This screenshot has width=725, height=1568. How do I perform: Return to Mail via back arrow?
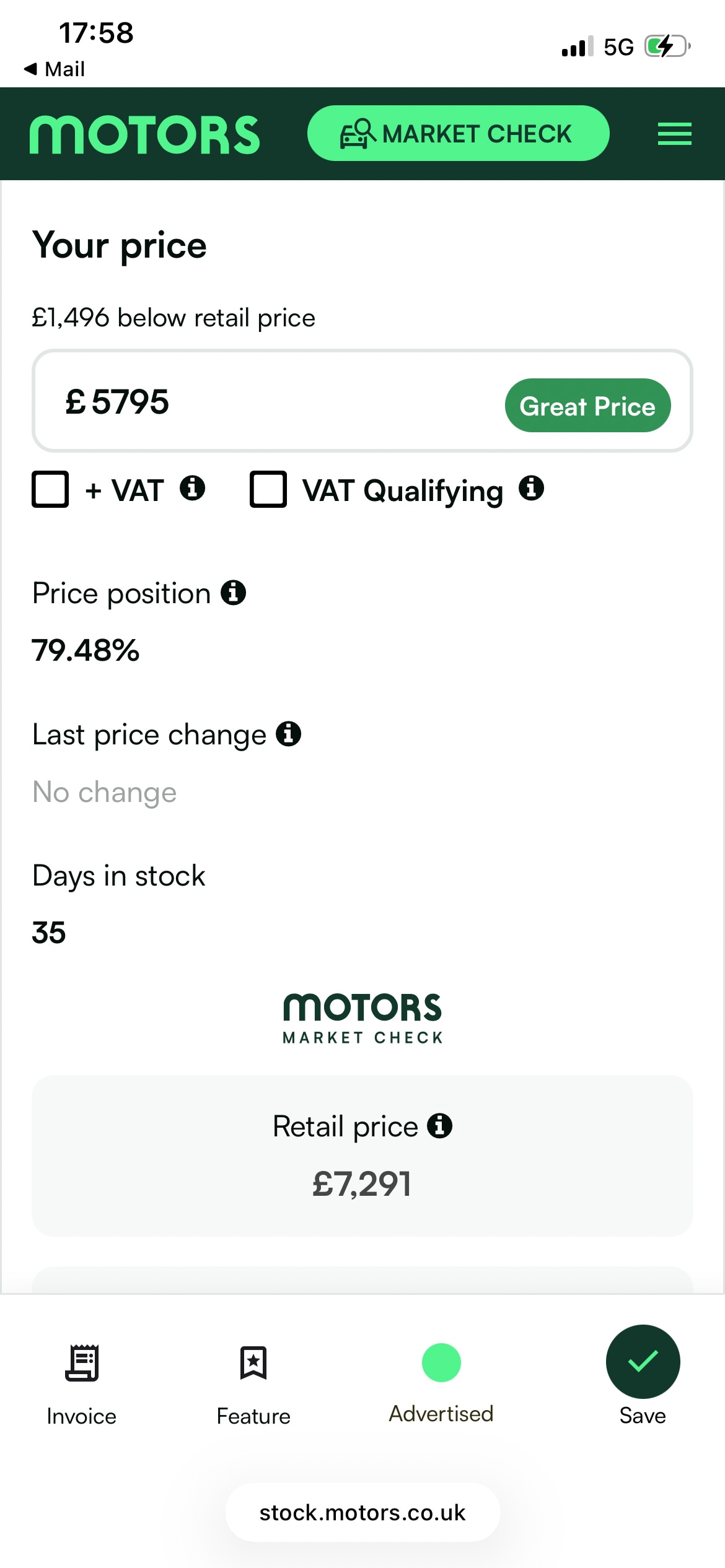coord(55,69)
